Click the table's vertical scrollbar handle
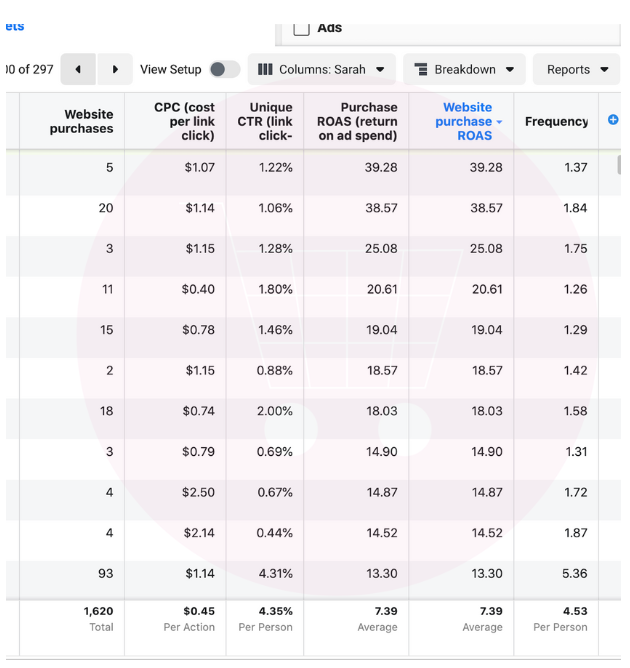Viewport: 630px width, 668px height. (x=619, y=164)
